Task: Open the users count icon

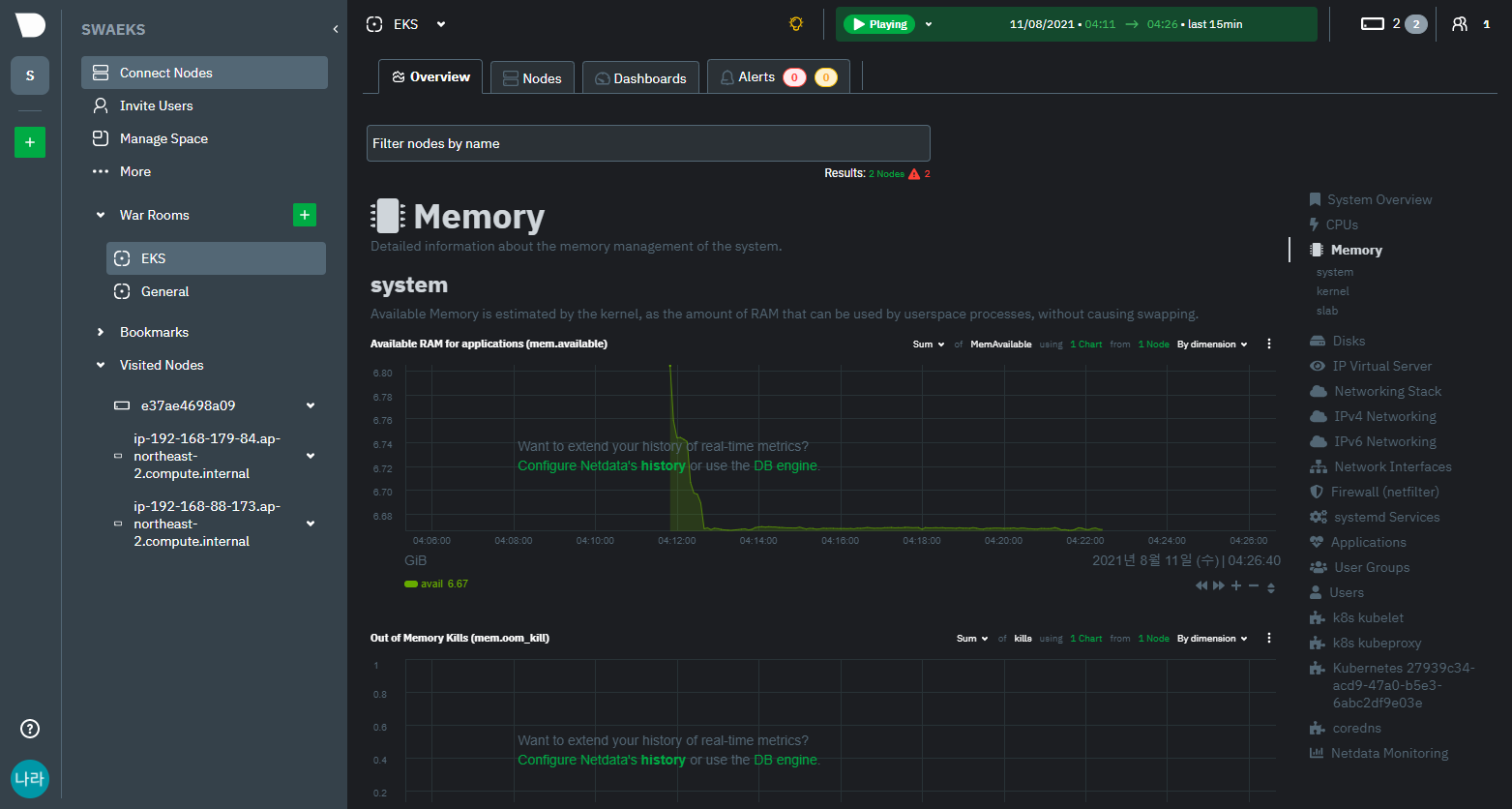Action: tap(1460, 24)
